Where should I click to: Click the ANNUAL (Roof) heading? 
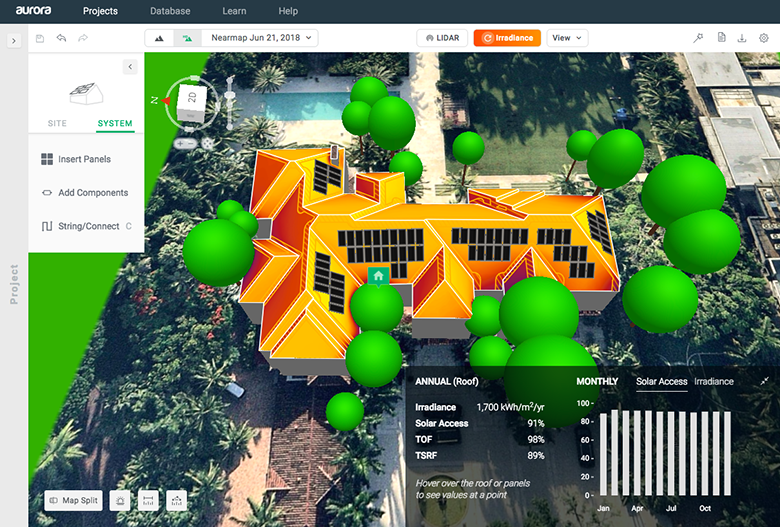447,382
